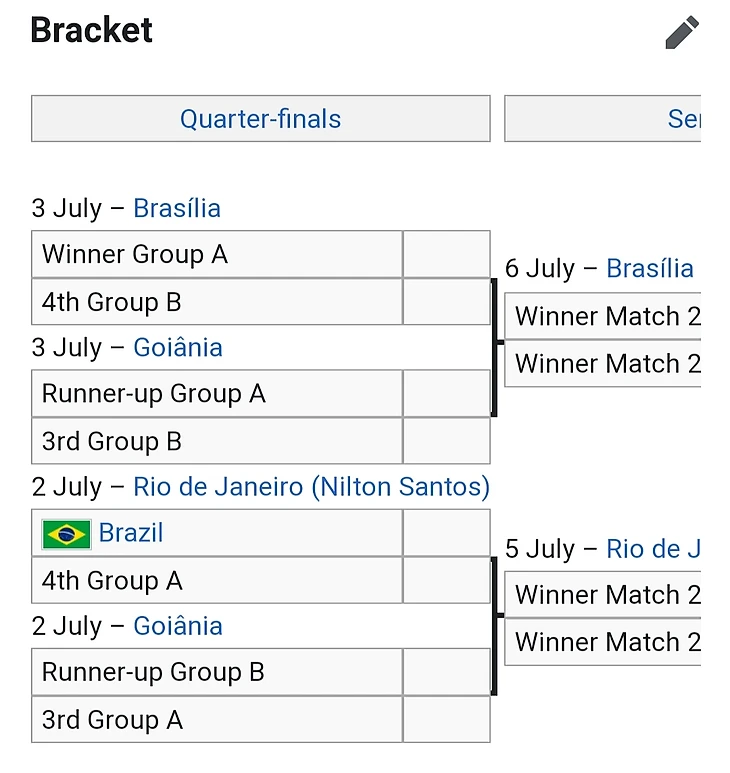This screenshot has width=730, height=773.
Task: Open the Rio de Janeiro (Nilton Santos) link
Action: 312,487
